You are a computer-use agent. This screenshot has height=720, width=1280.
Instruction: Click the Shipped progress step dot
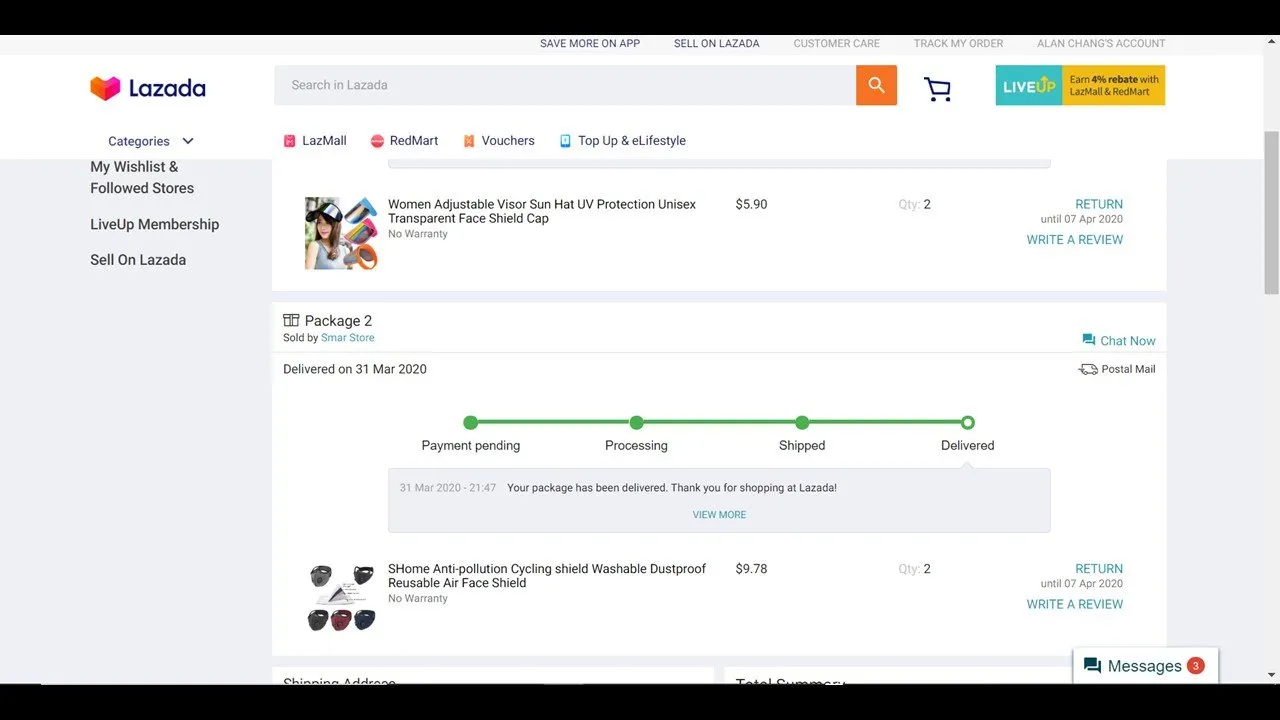[x=802, y=423]
